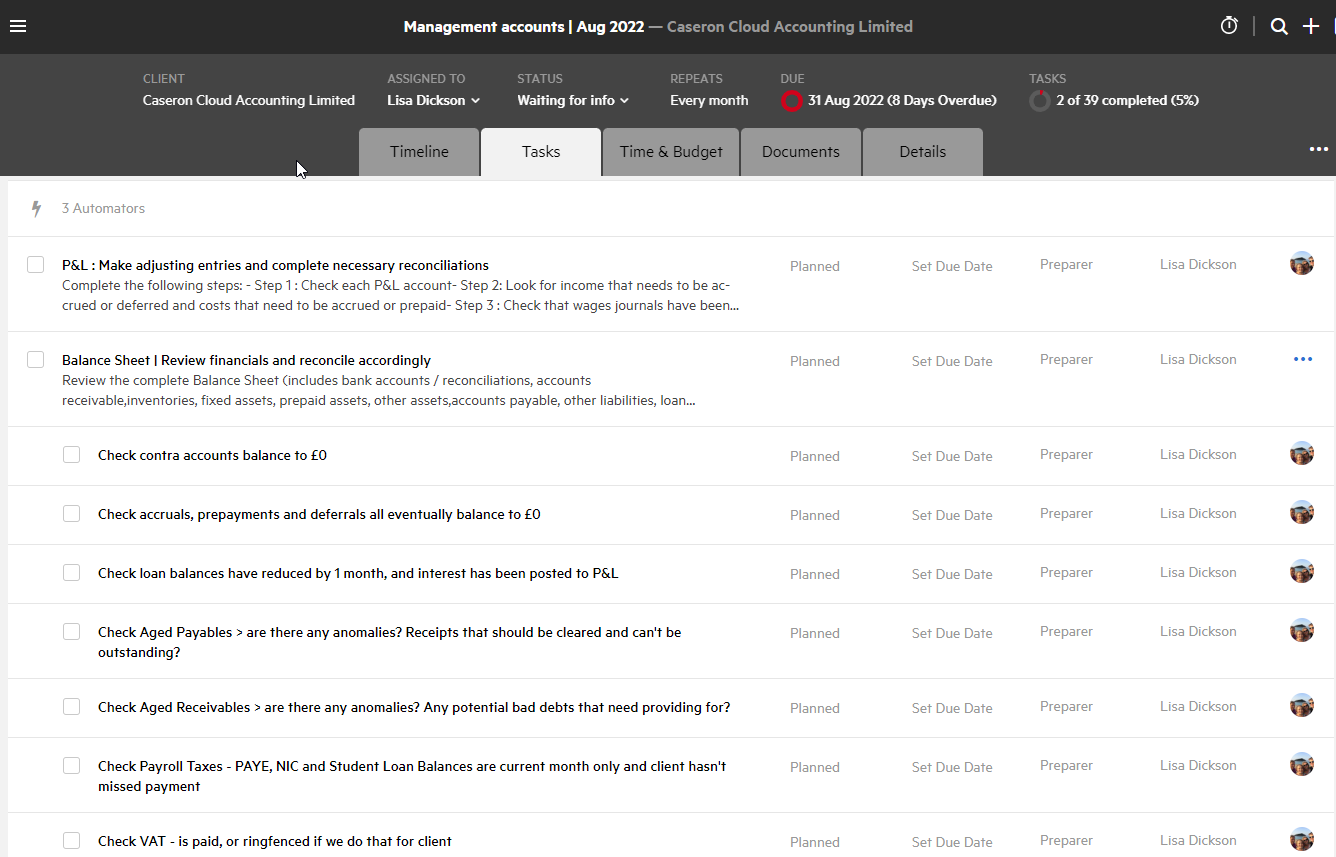
Task: Click Lisa Dickson on Check VAT row
Action: click(1198, 840)
